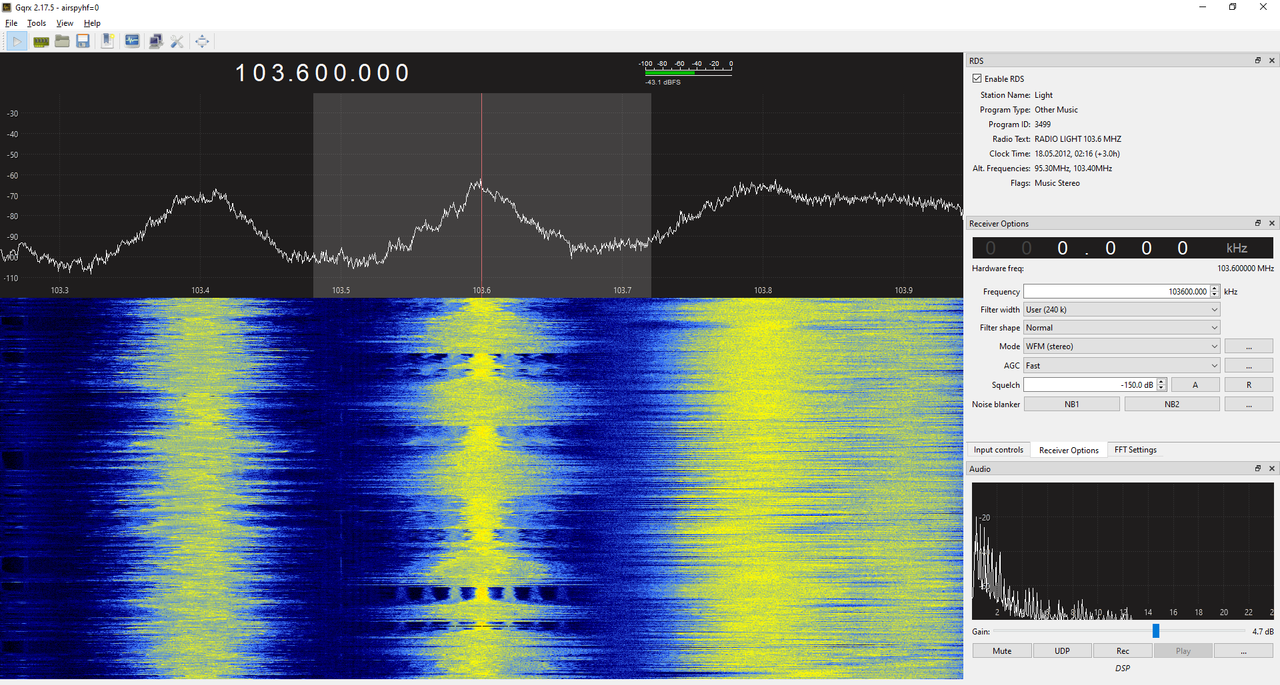Click the signal strength meter
Image resolution: width=1280 pixels, height=685 pixels.
[686, 72]
